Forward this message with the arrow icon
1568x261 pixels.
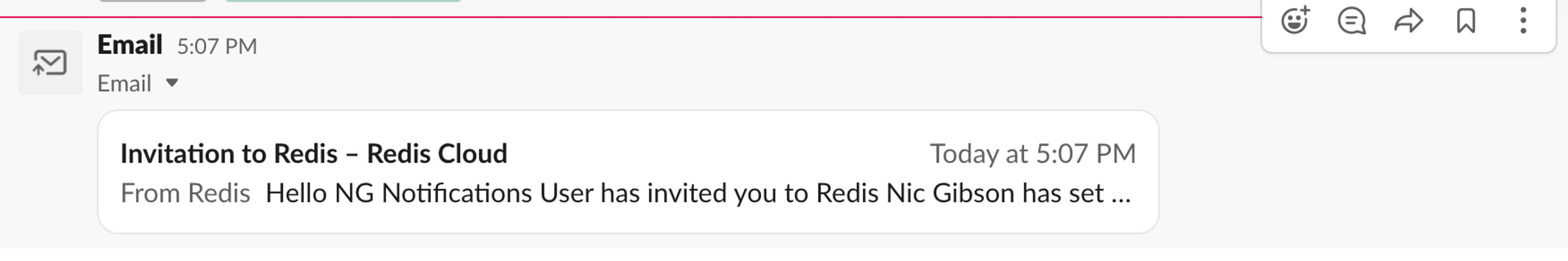1408,21
